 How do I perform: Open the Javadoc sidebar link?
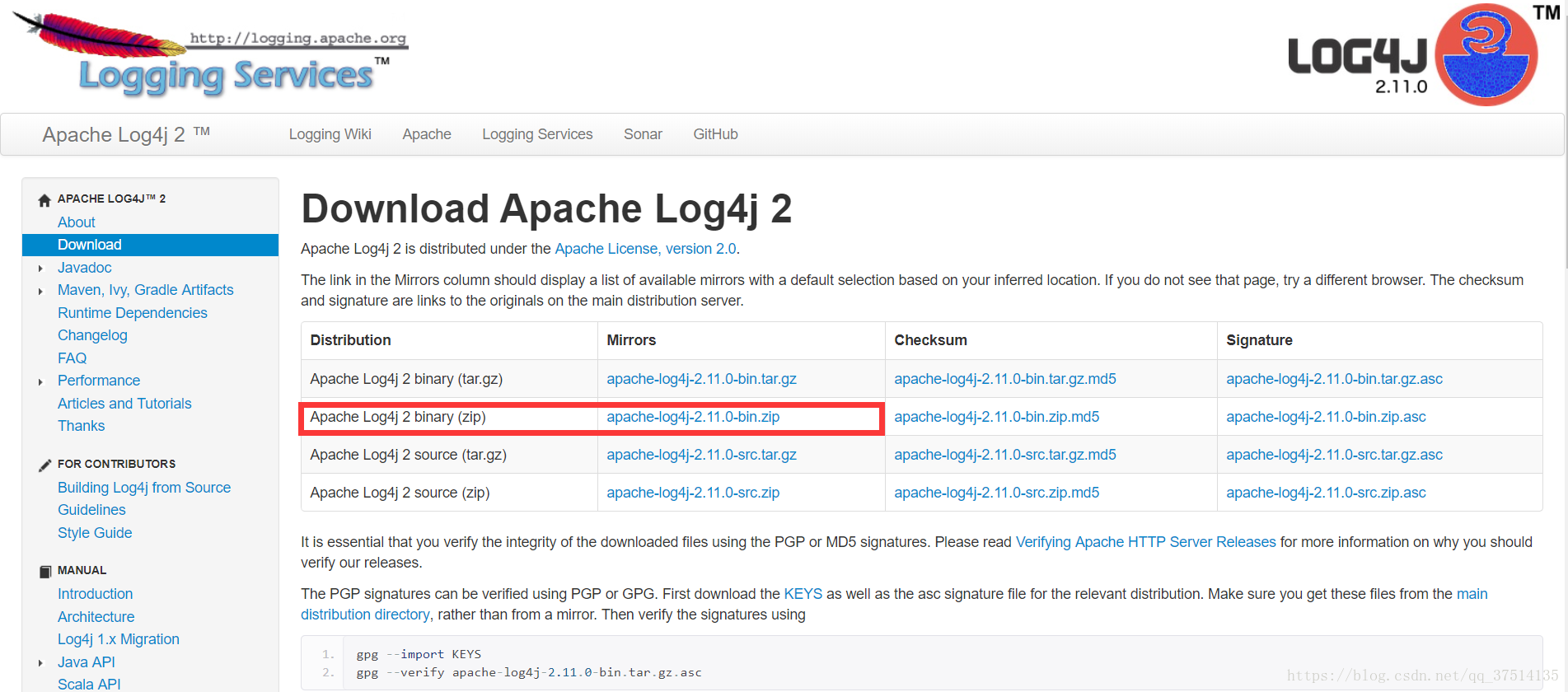point(85,268)
